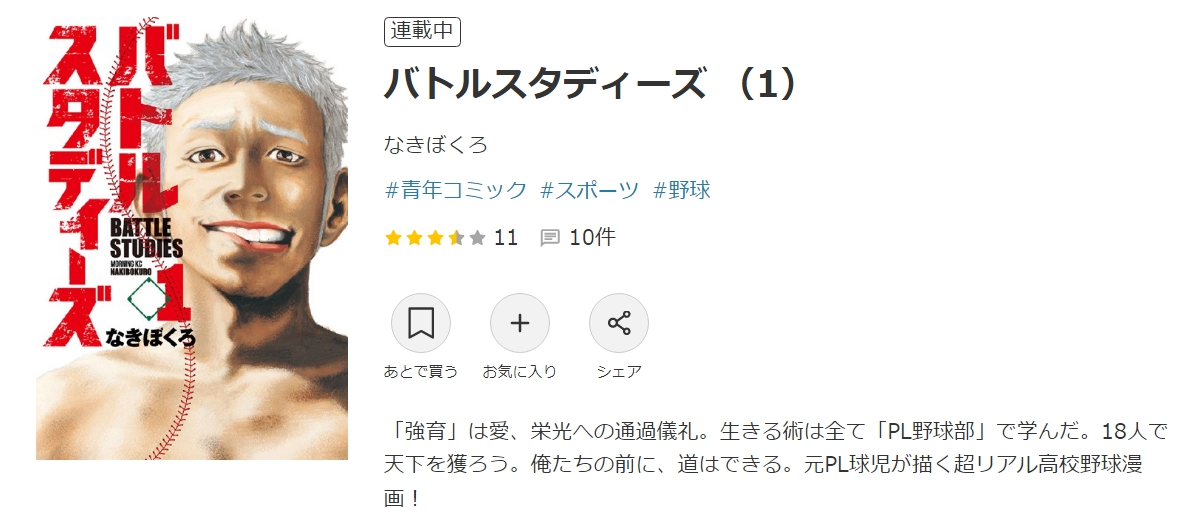Click the rating number 11
The height and width of the screenshot is (532, 1184).
506,238
